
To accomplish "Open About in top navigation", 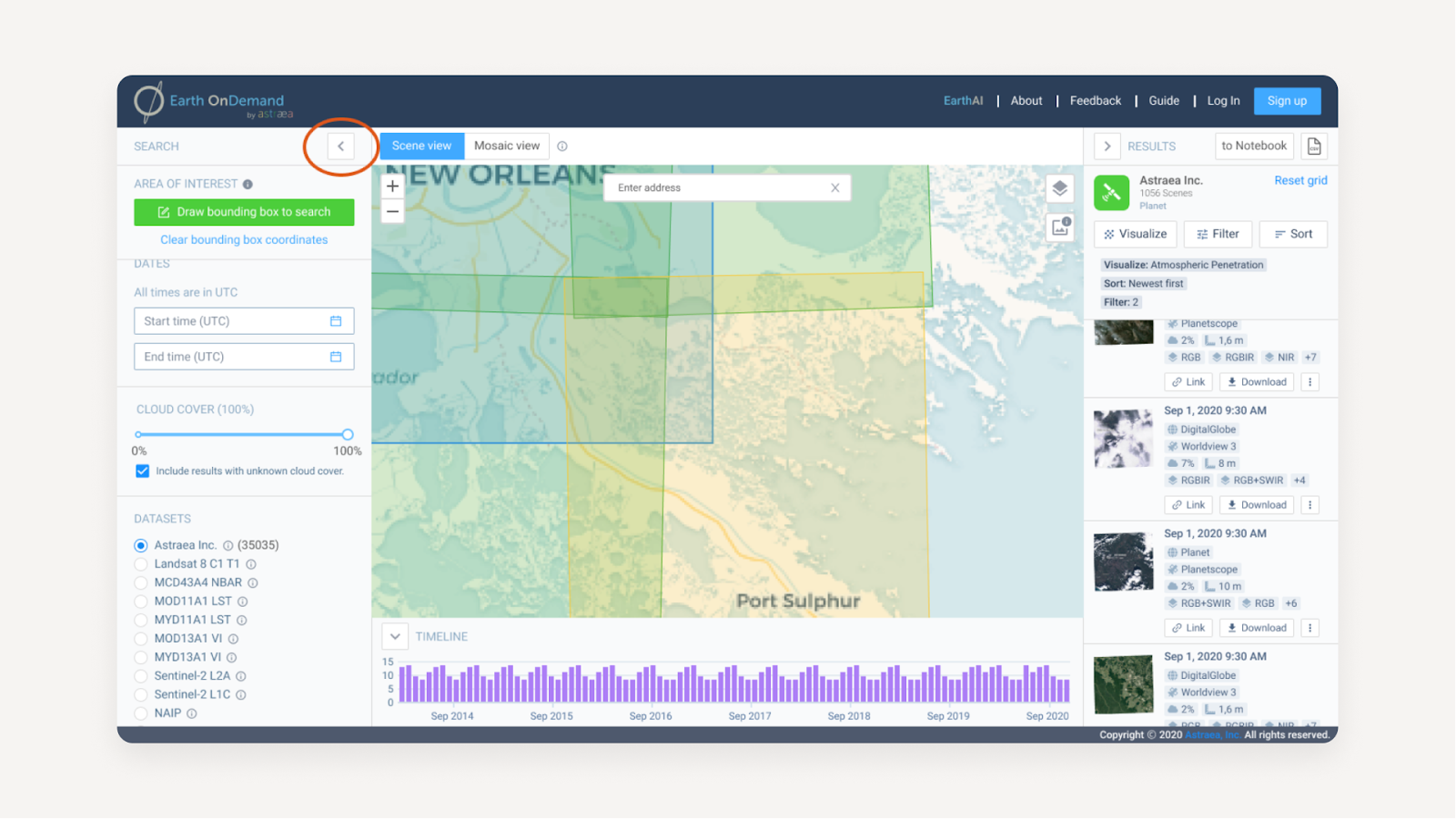I will click(1026, 101).
